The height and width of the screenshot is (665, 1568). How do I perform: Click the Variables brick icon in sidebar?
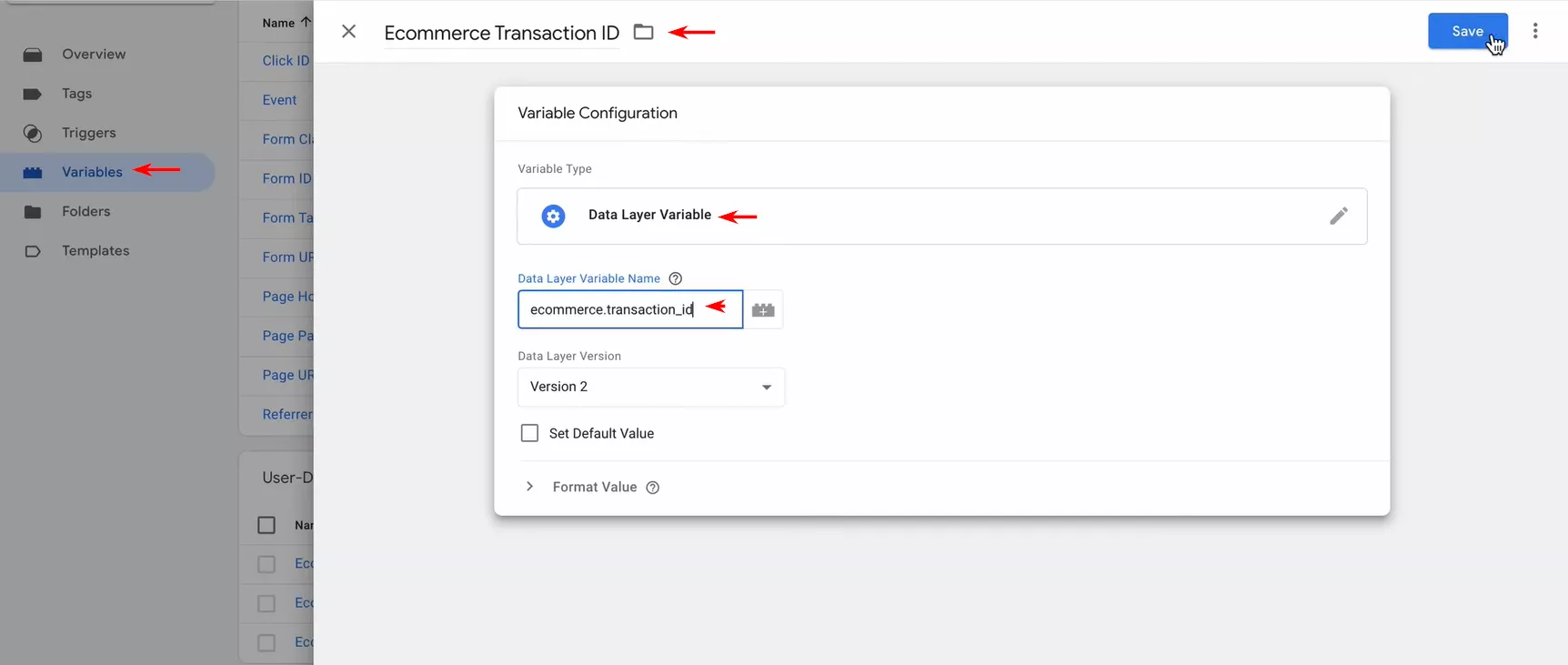tap(33, 173)
